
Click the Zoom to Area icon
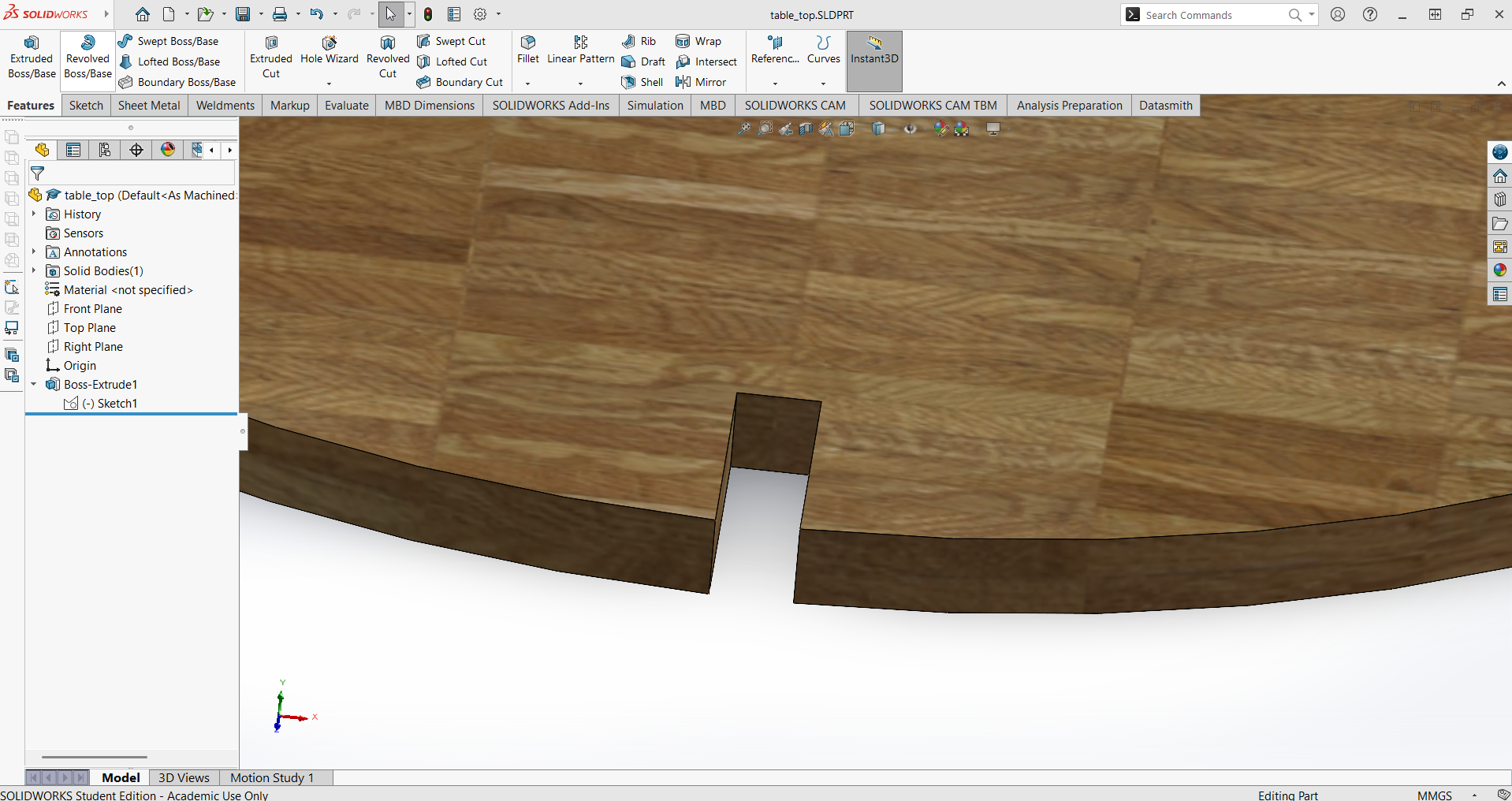tap(765, 129)
